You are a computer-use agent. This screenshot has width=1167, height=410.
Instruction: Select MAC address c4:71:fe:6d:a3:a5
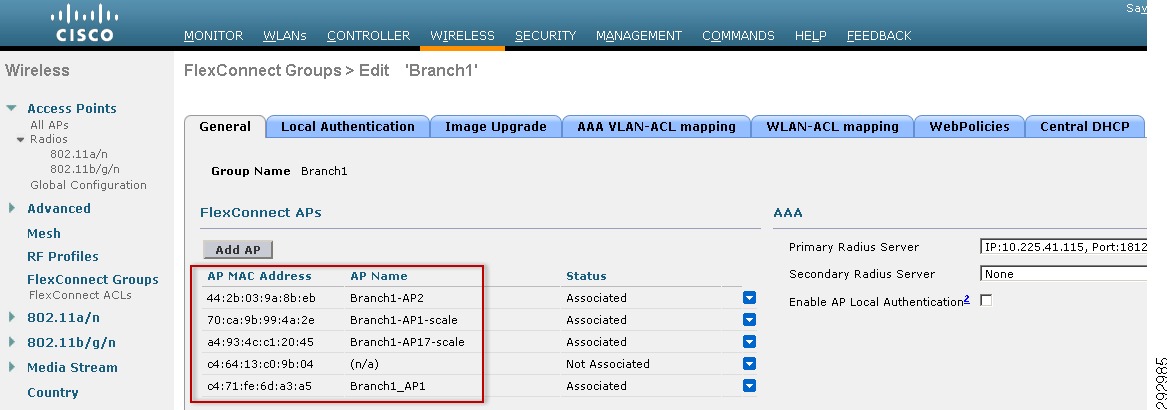click(259, 385)
